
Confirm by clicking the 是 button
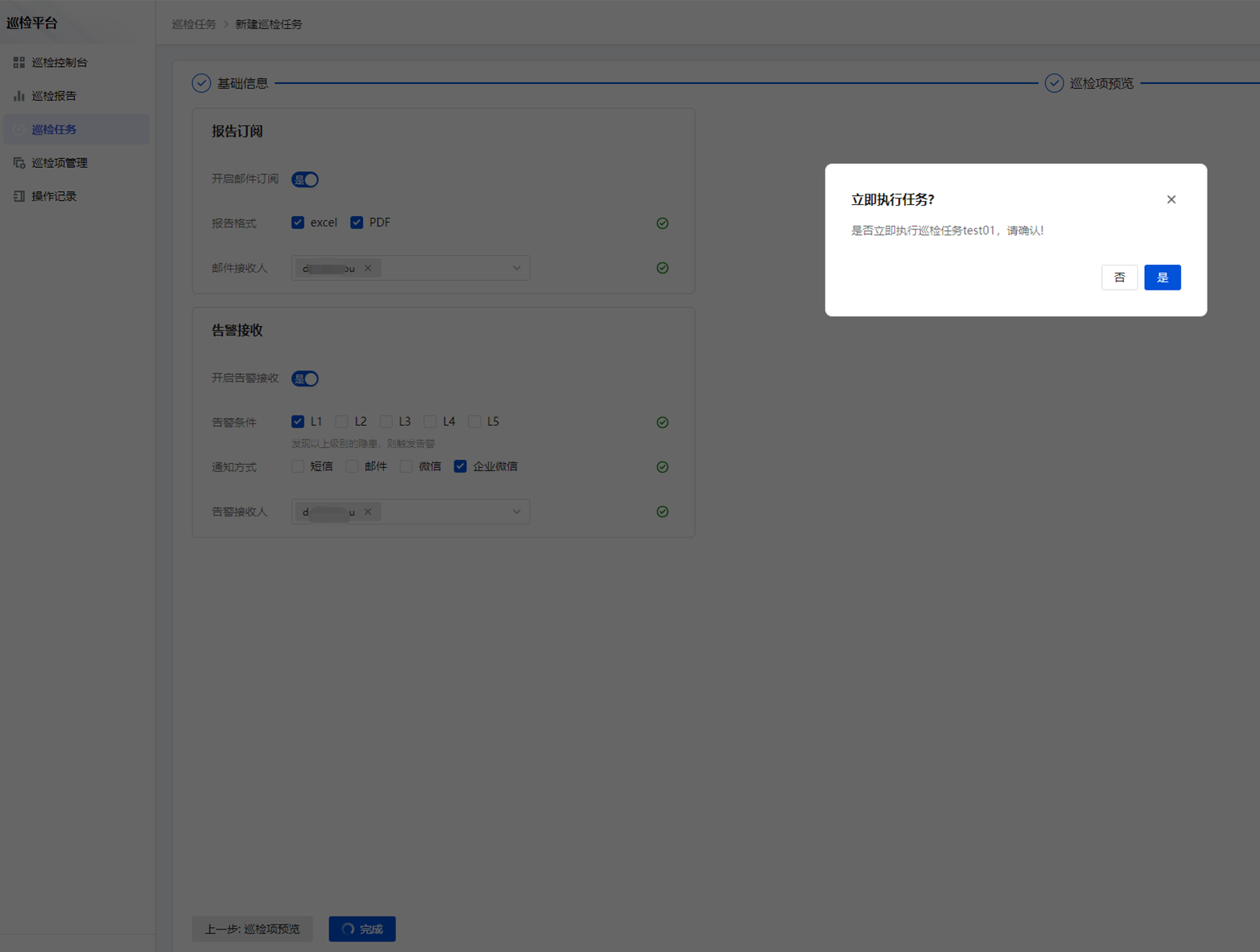coord(1162,278)
